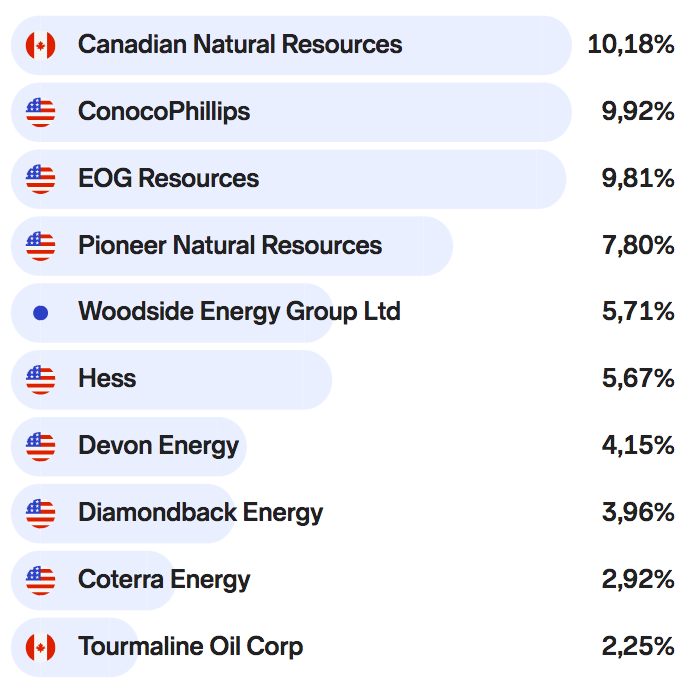Click the US flag by Pioneer Natural Resources
697x688 pixels.
40,246
